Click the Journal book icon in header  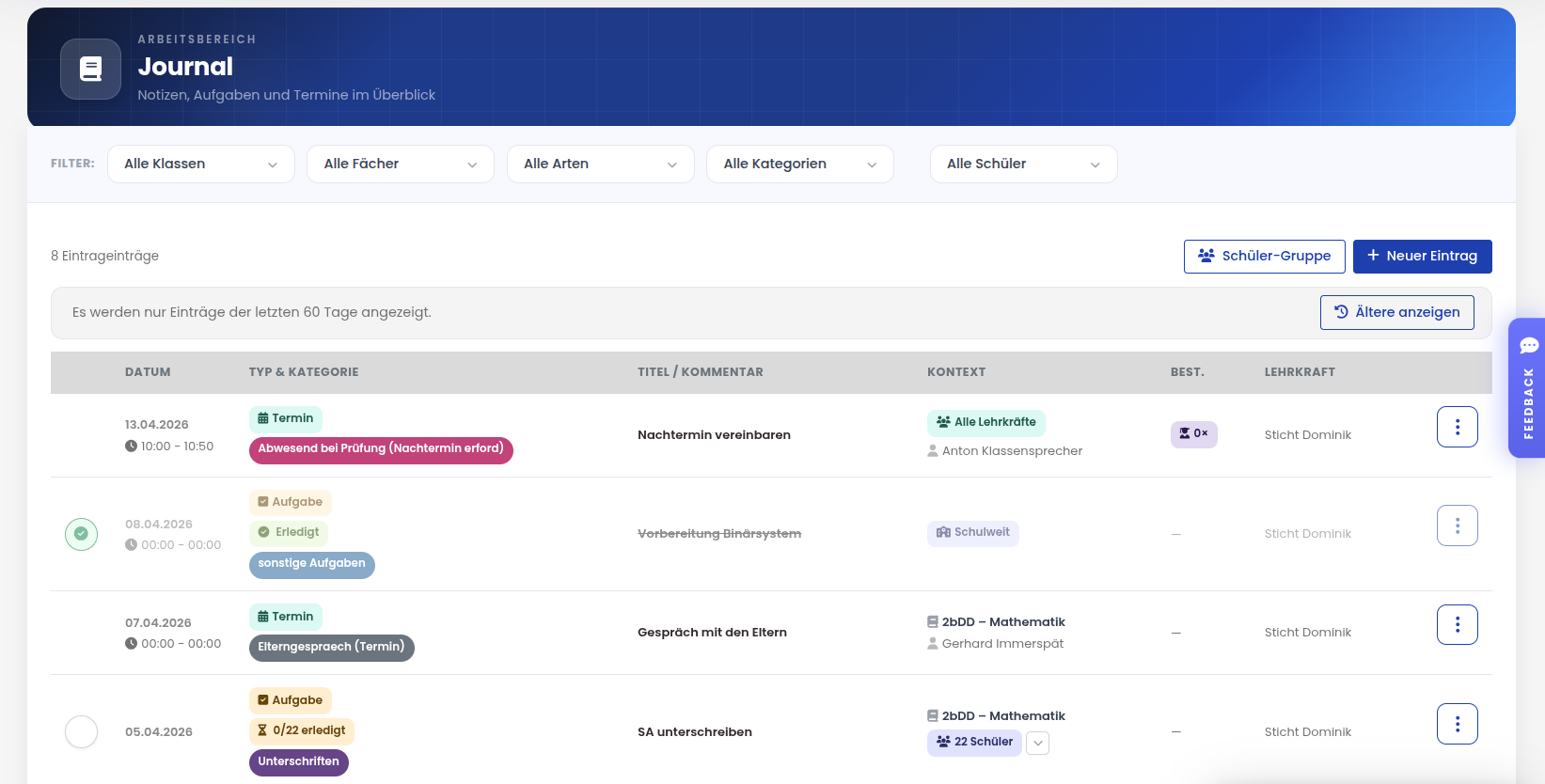click(91, 69)
